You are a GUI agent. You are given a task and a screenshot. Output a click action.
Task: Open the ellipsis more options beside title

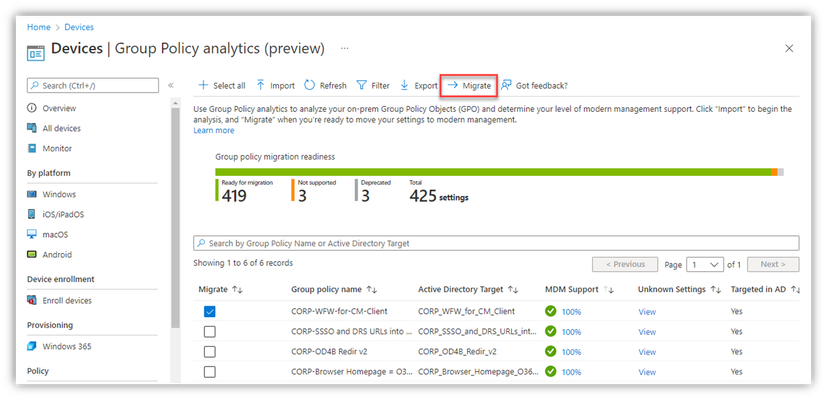[x=344, y=49]
